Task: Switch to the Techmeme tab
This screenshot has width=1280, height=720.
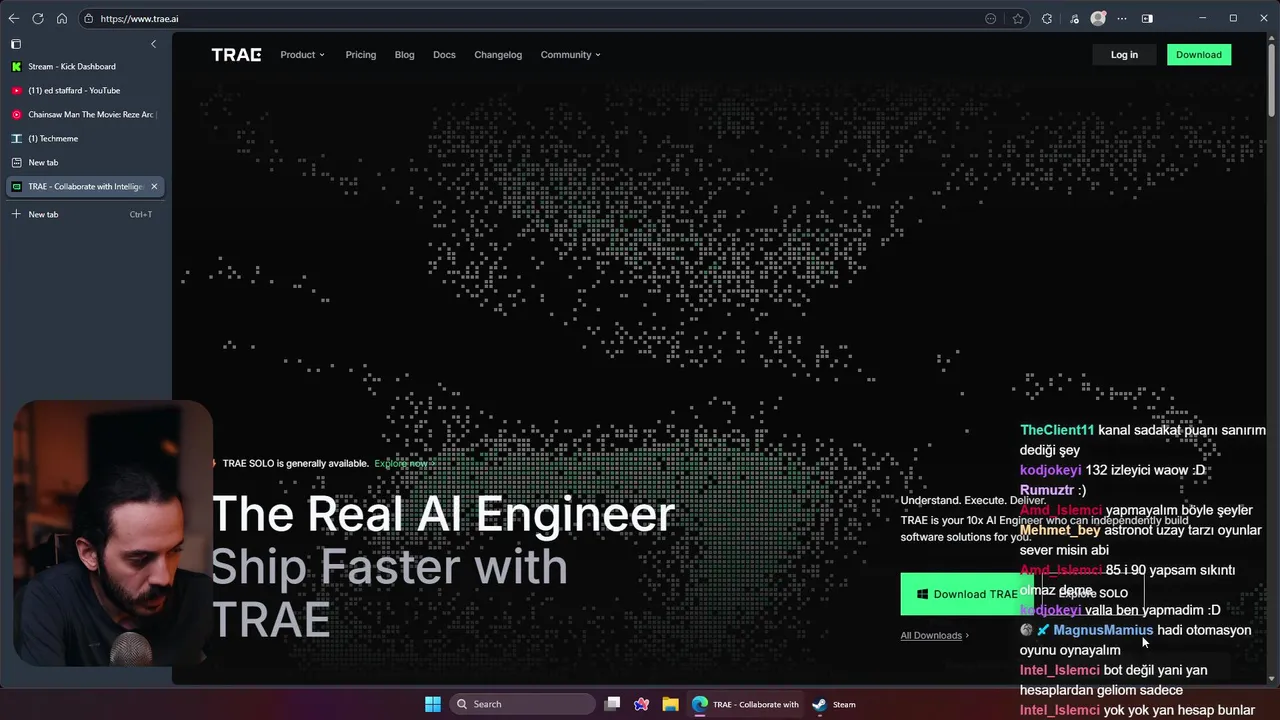Action: click(85, 138)
